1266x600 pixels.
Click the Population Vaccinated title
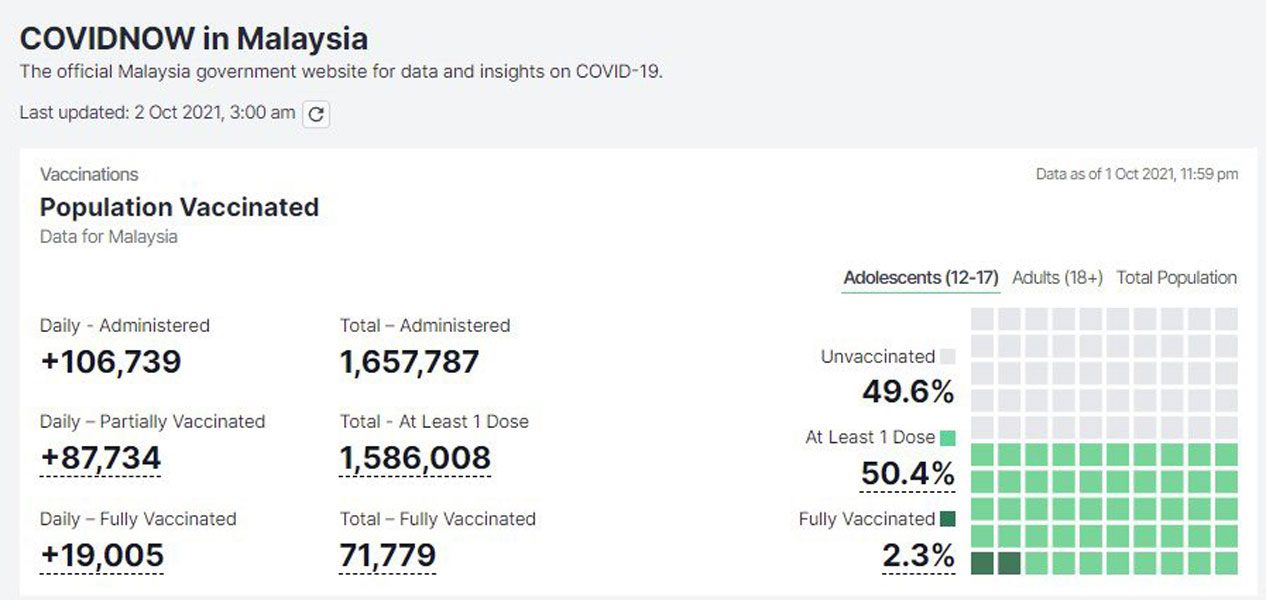pos(179,207)
